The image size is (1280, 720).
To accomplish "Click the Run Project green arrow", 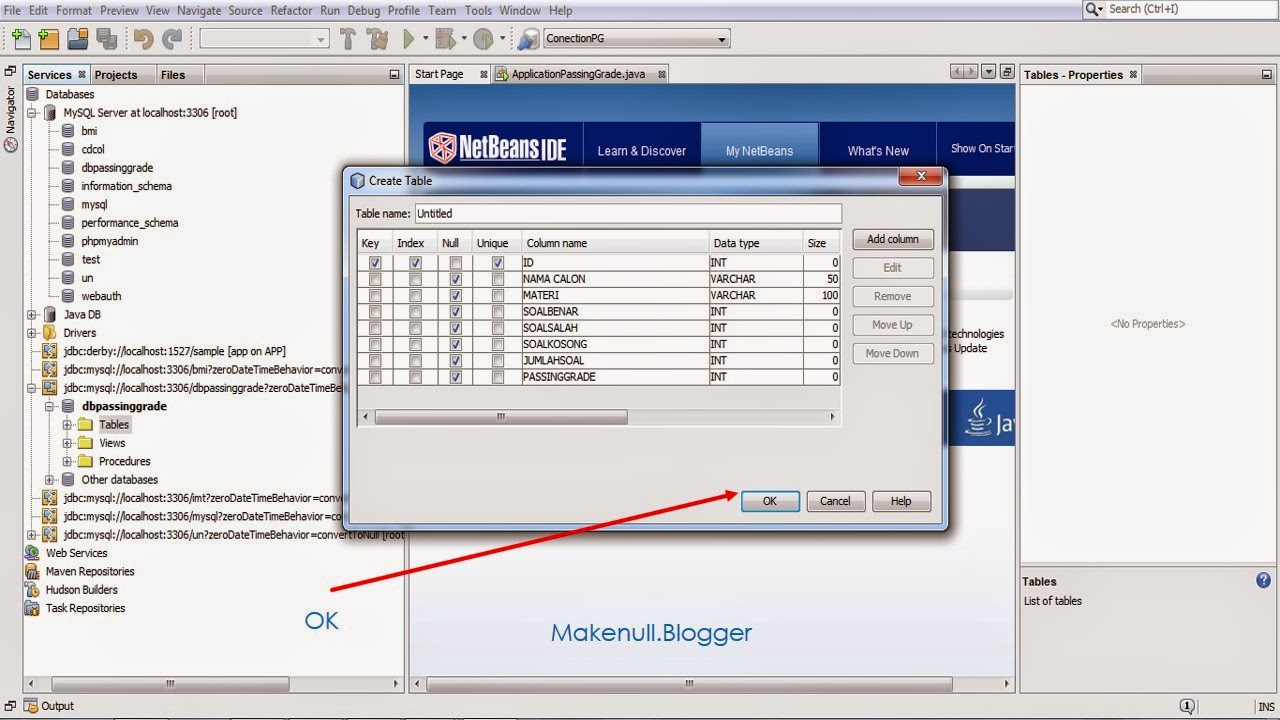I will [409, 39].
